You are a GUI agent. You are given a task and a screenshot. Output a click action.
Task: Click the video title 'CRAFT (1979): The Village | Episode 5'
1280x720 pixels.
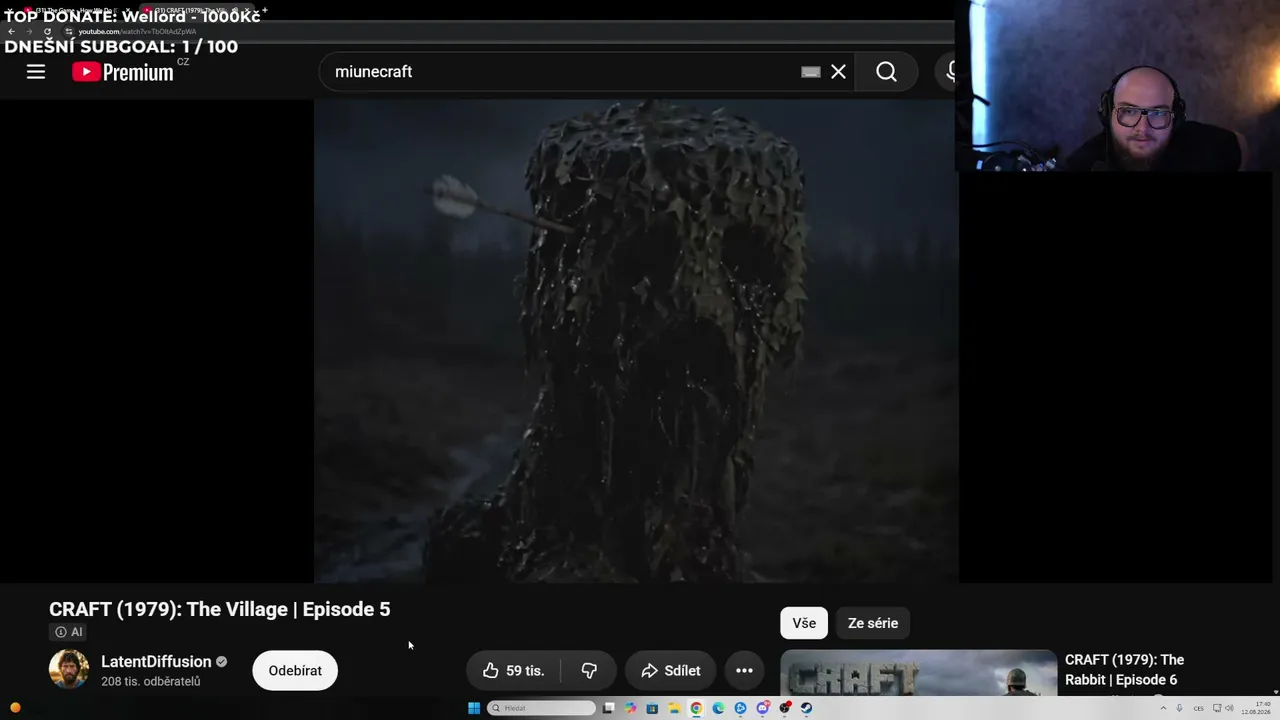220,609
